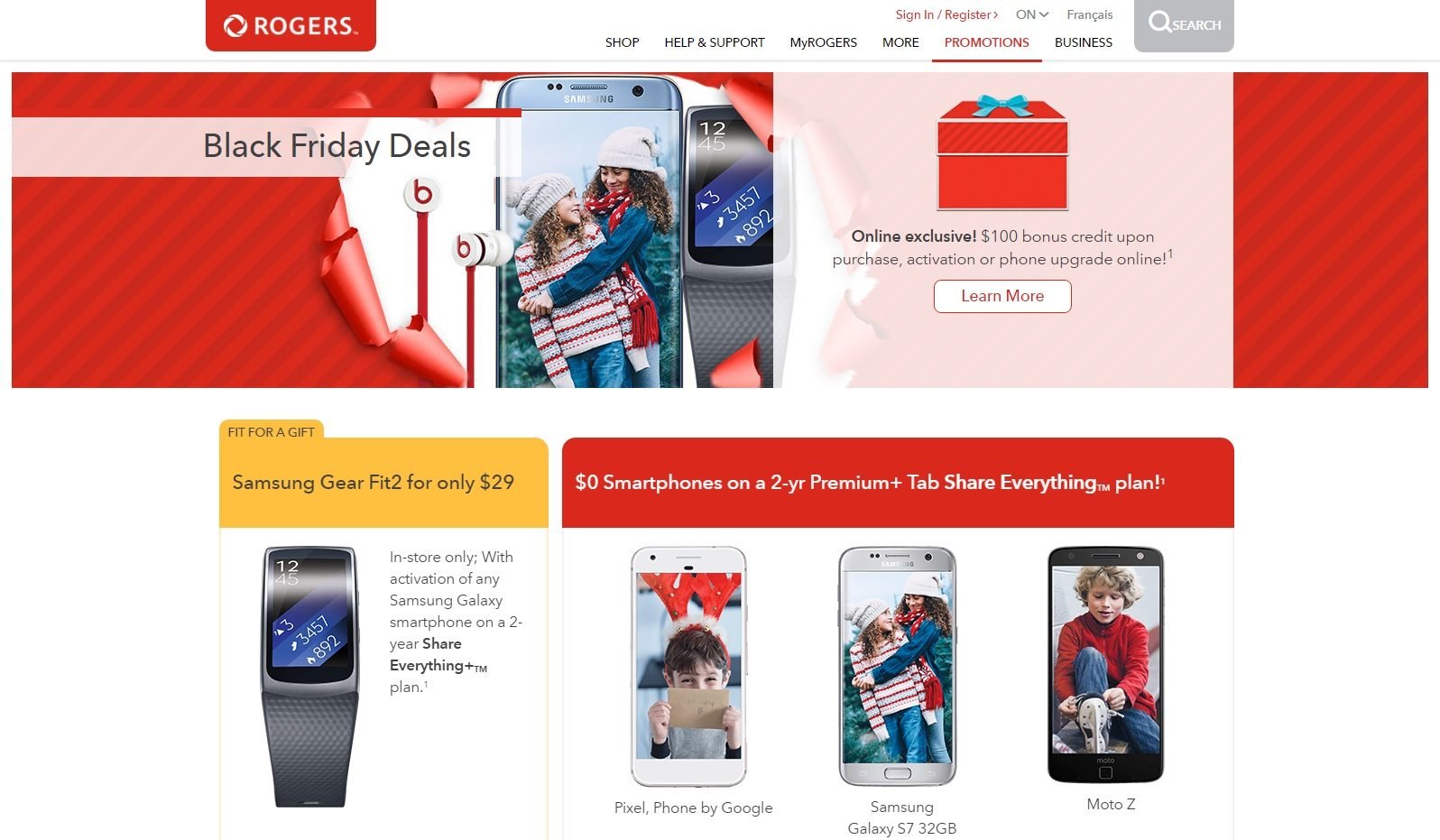The height and width of the screenshot is (840, 1440).
Task: Click Sign In / Register link
Action: tap(946, 14)
